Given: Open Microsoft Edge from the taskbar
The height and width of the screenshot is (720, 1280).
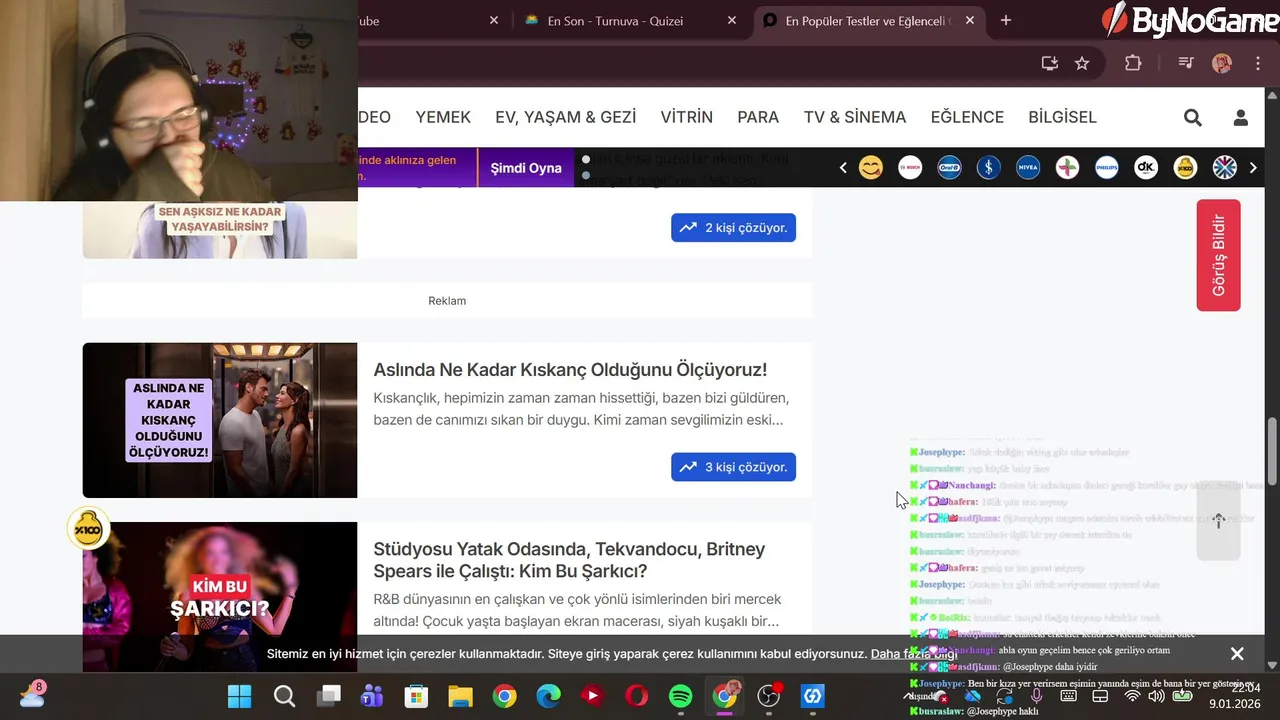Looking at the screenshot, I should (x=548, y=696).
